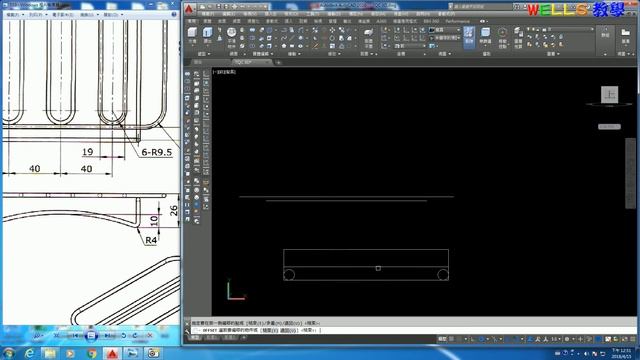
Task: Click the viewport label controls at top-left
Action: [x=224, y=72]
